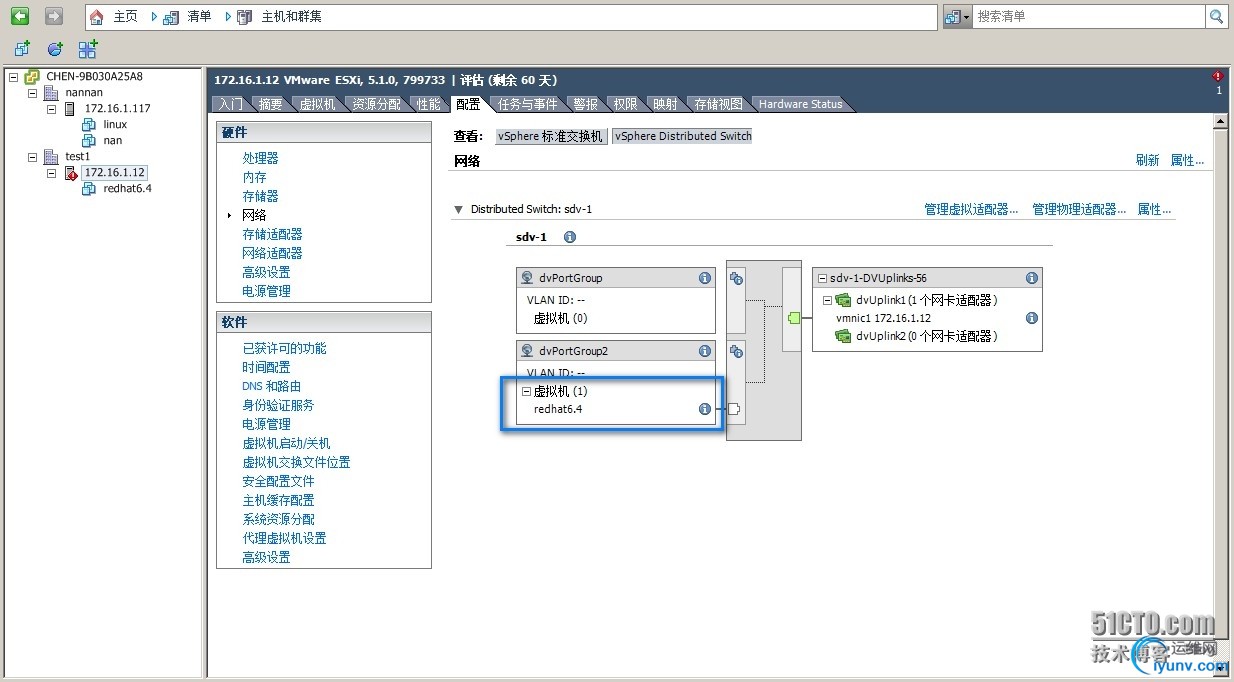Open the 入门 tab
Viewport: 1234px width, 682px height.
click(x=230, y=104)
